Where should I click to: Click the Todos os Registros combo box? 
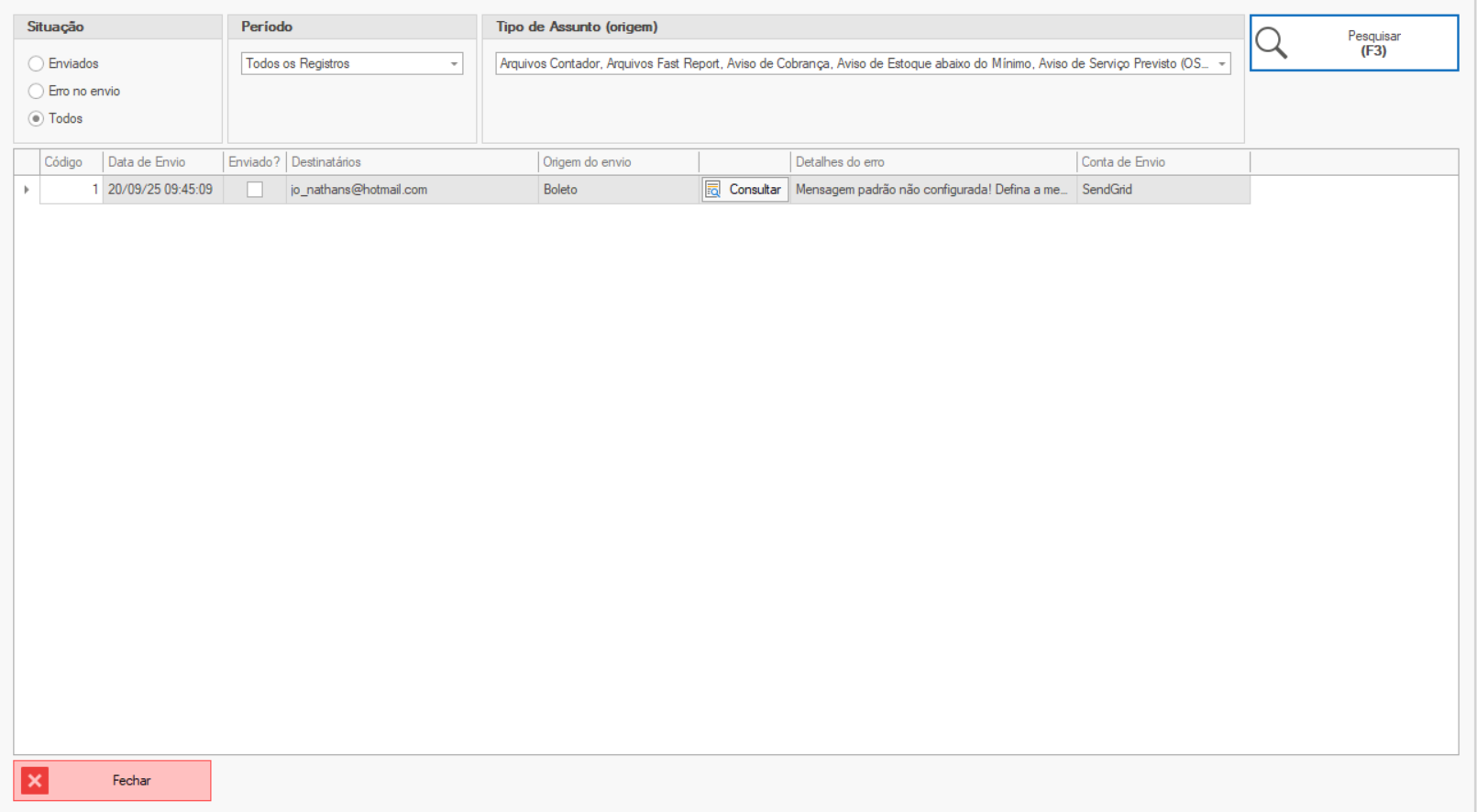tap(344, 64)
